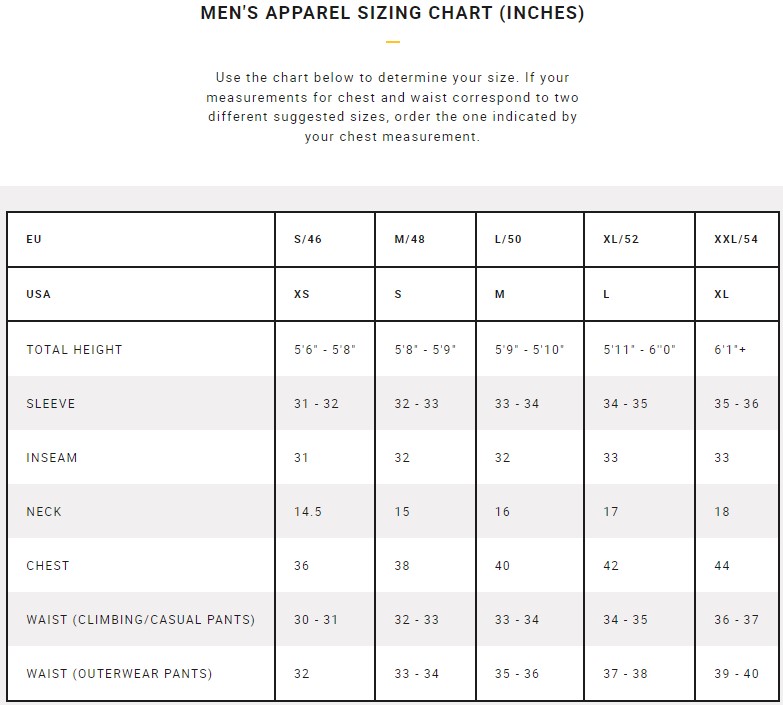Image resolution: width=783 pixels, height=705 pixels.
Task: Select height cell 5'9" - 5'10"
Action: click(x=529, y=350)
